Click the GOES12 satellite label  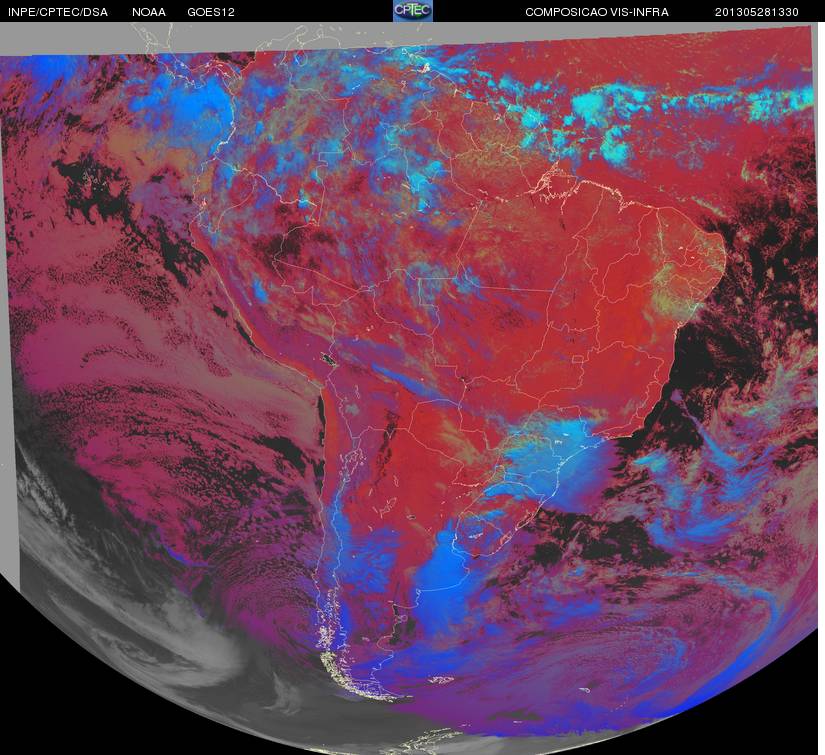211,12
